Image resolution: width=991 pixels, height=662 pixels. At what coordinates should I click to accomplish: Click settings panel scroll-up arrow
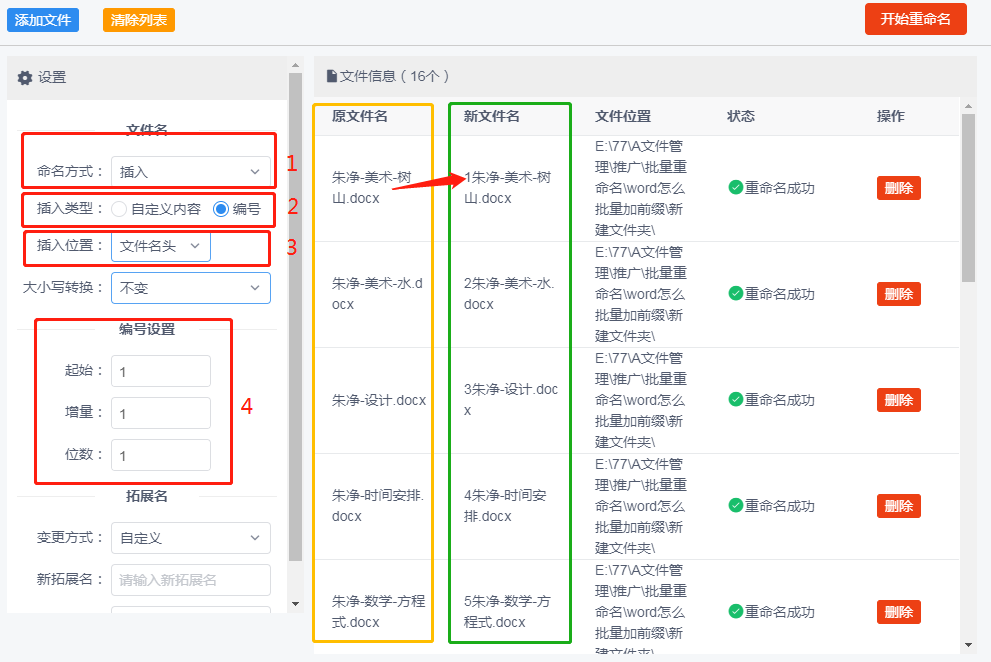point(295,65)
